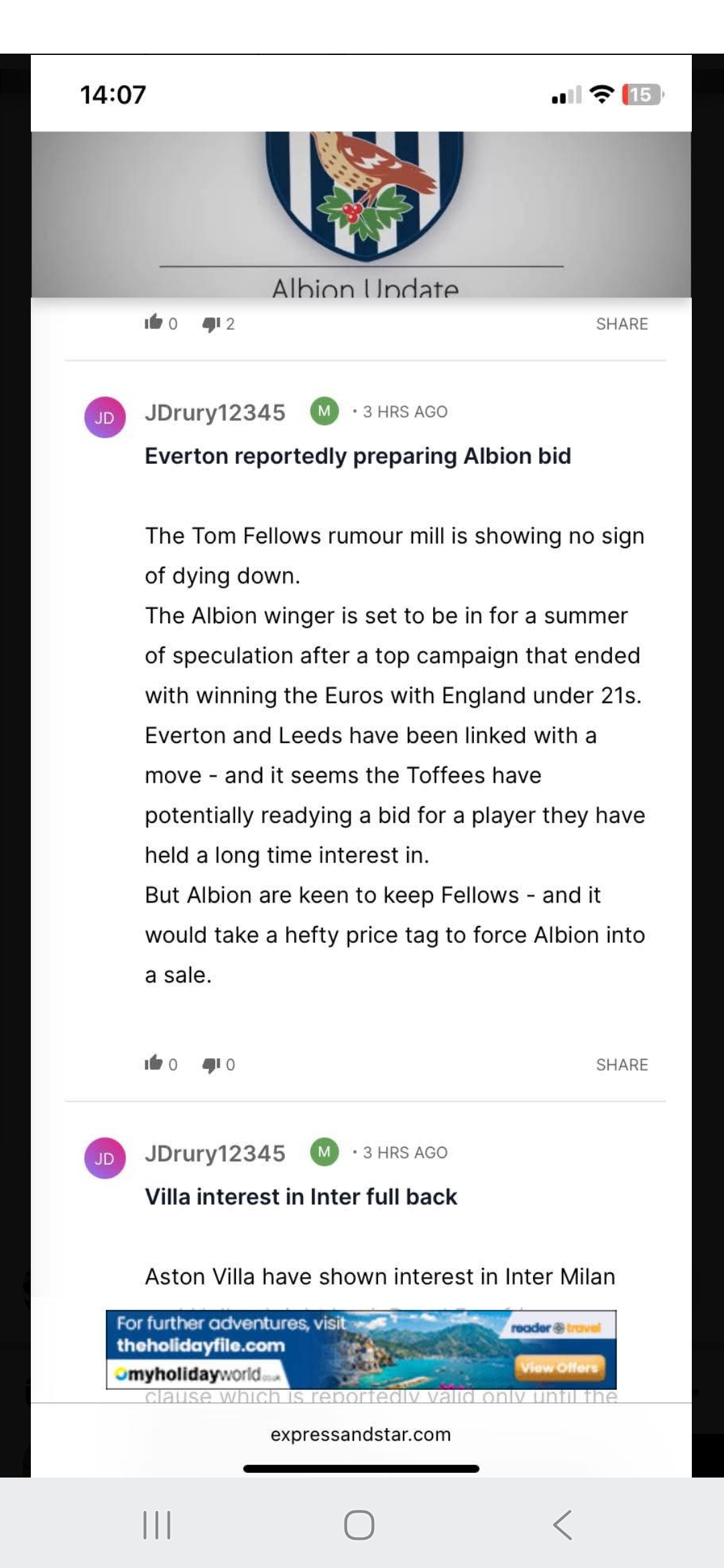Like the Everton Albion bid post
This screenshot has height=1568, width=724.
(154, 1063)
